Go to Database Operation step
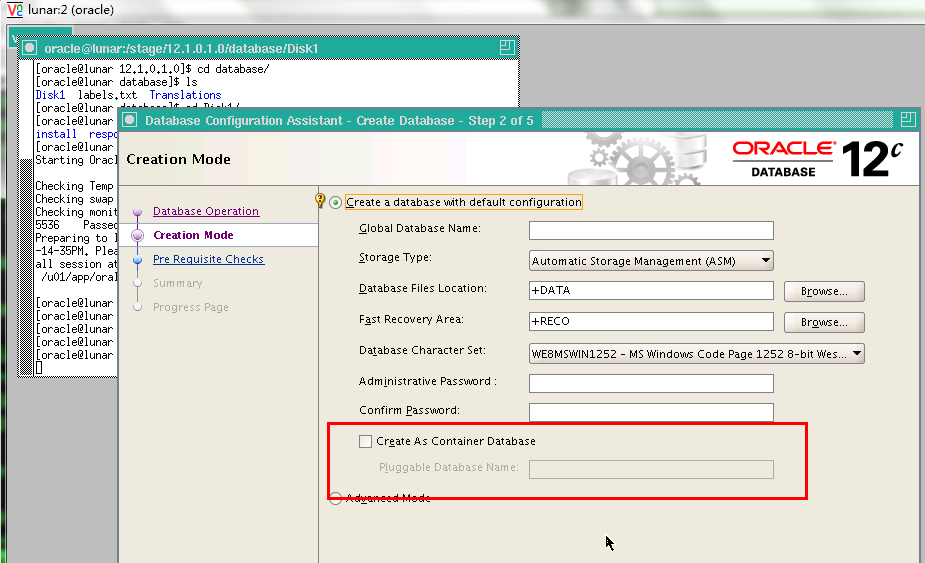The image size is (925, 563). pyautogui.click(x=206, y=211)
